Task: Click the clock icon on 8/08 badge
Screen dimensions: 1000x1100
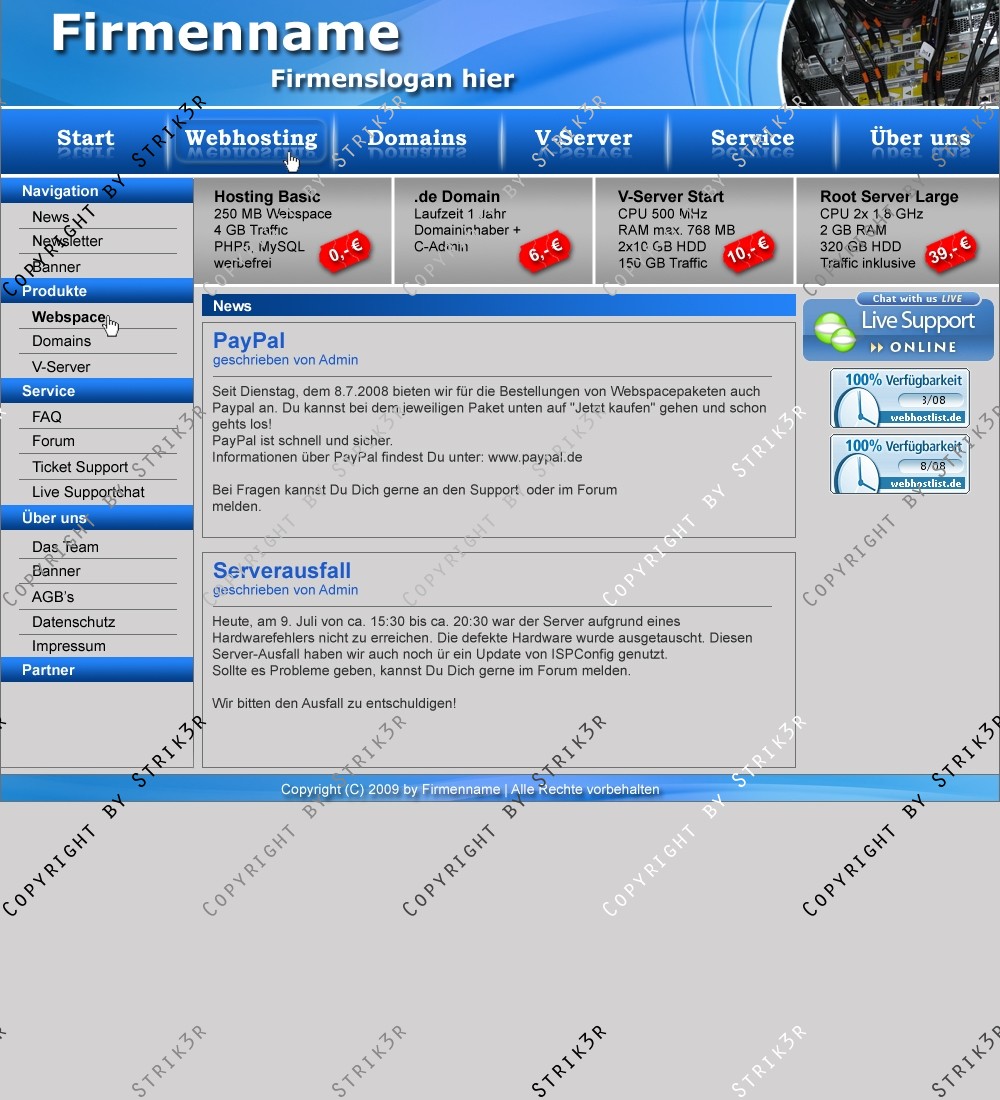Action: tap(858, 473)
